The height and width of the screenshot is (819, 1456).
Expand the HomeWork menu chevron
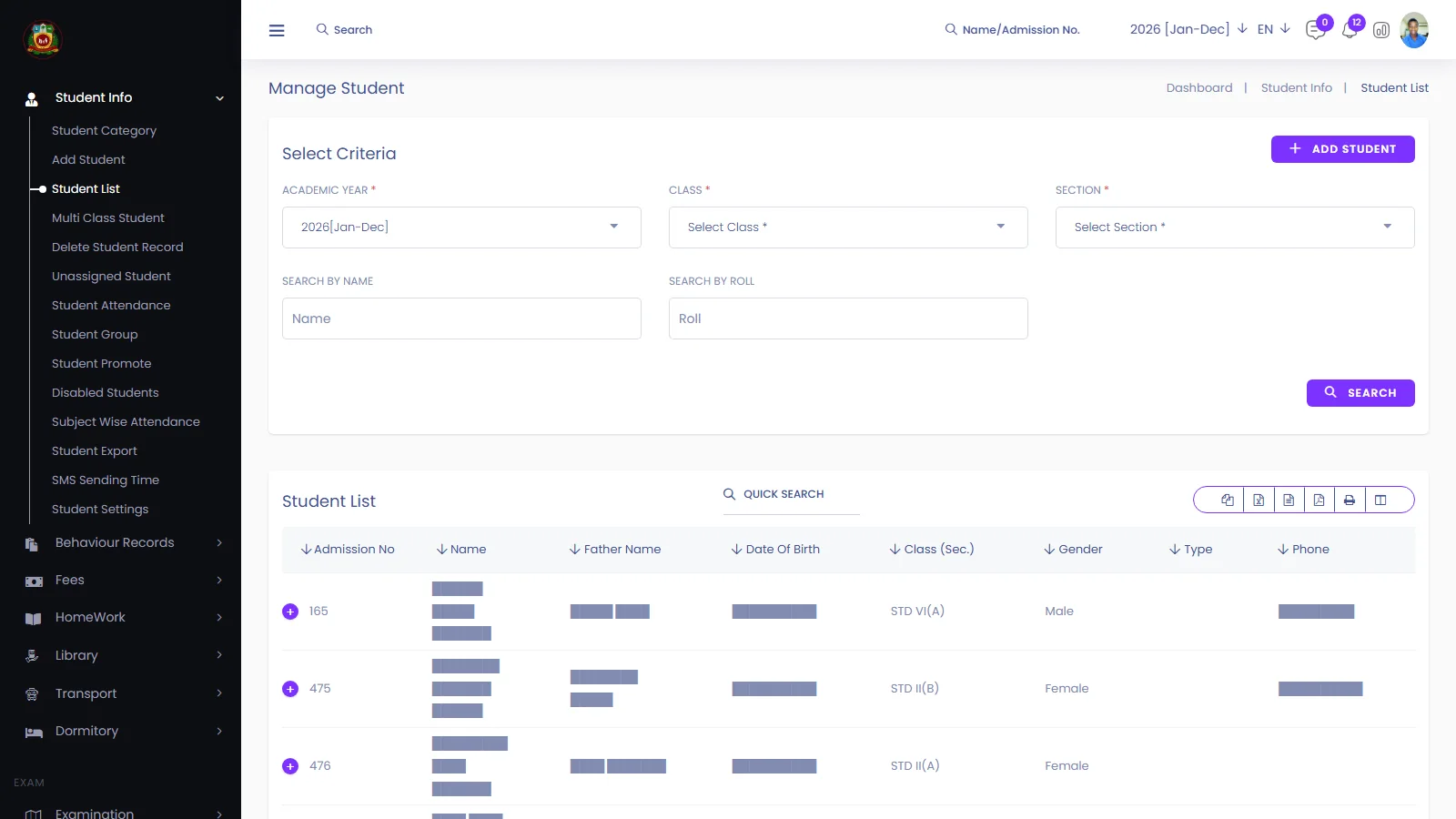[x=219, y=618]
